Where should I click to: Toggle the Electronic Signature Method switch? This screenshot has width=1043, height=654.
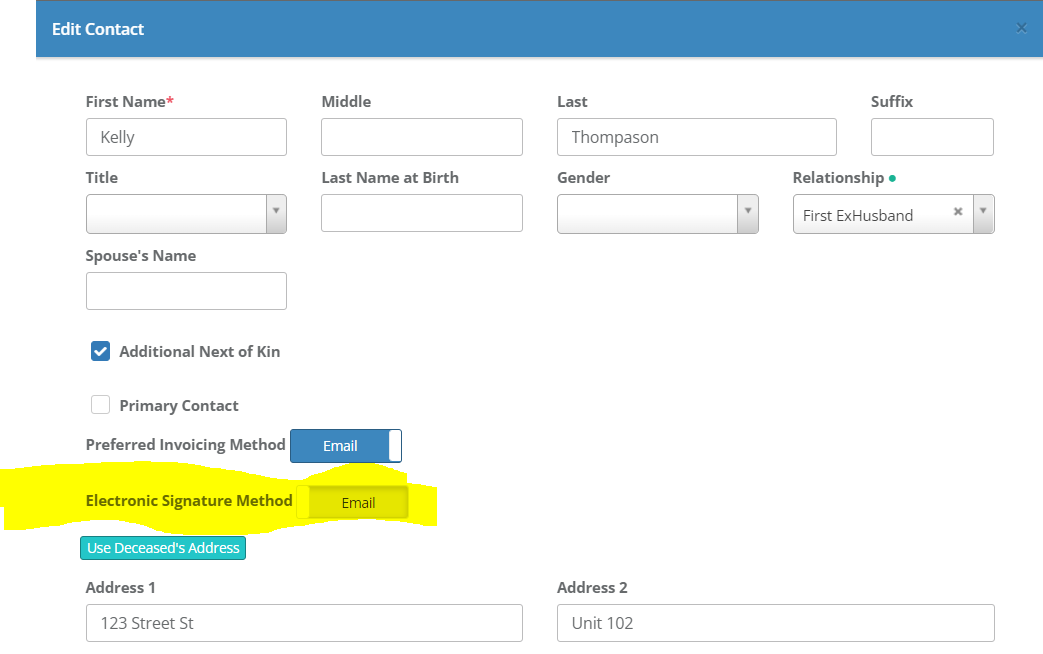358,502
